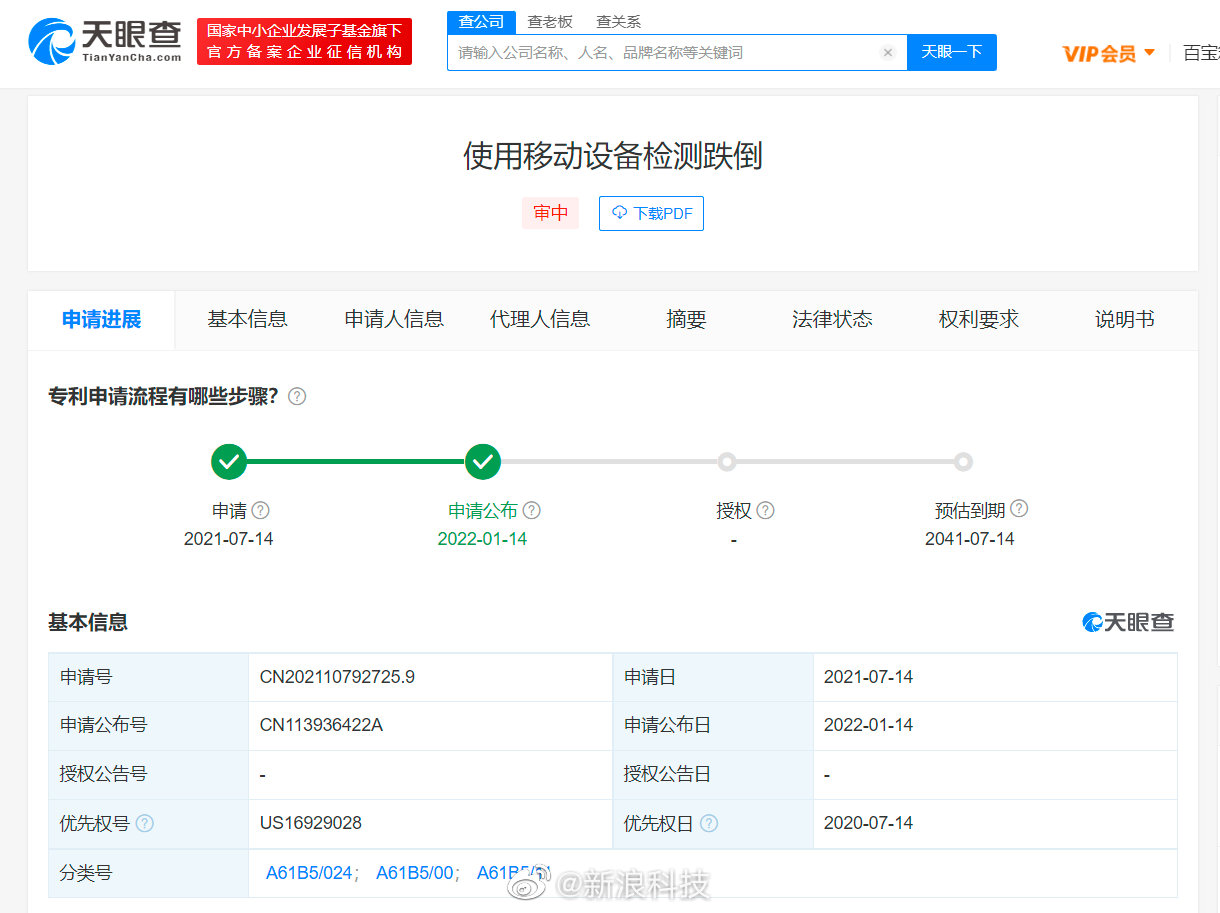This screenshot has height=913, width=1220.
Task: Open classification link A61B5/024
Action: tap(309, 873)
